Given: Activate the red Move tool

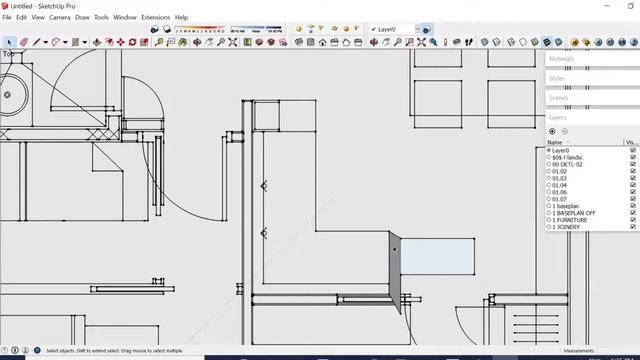Looking at the screenshot, I should click(x=121, y=42).
